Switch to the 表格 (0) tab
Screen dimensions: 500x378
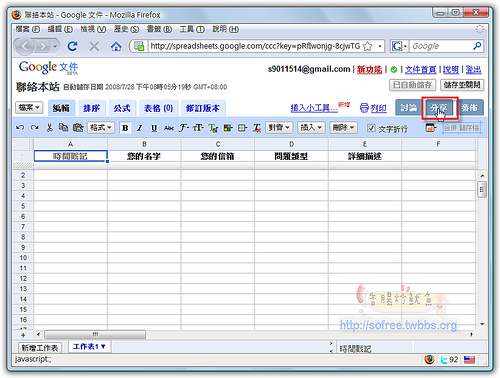[x=158, y=108]
